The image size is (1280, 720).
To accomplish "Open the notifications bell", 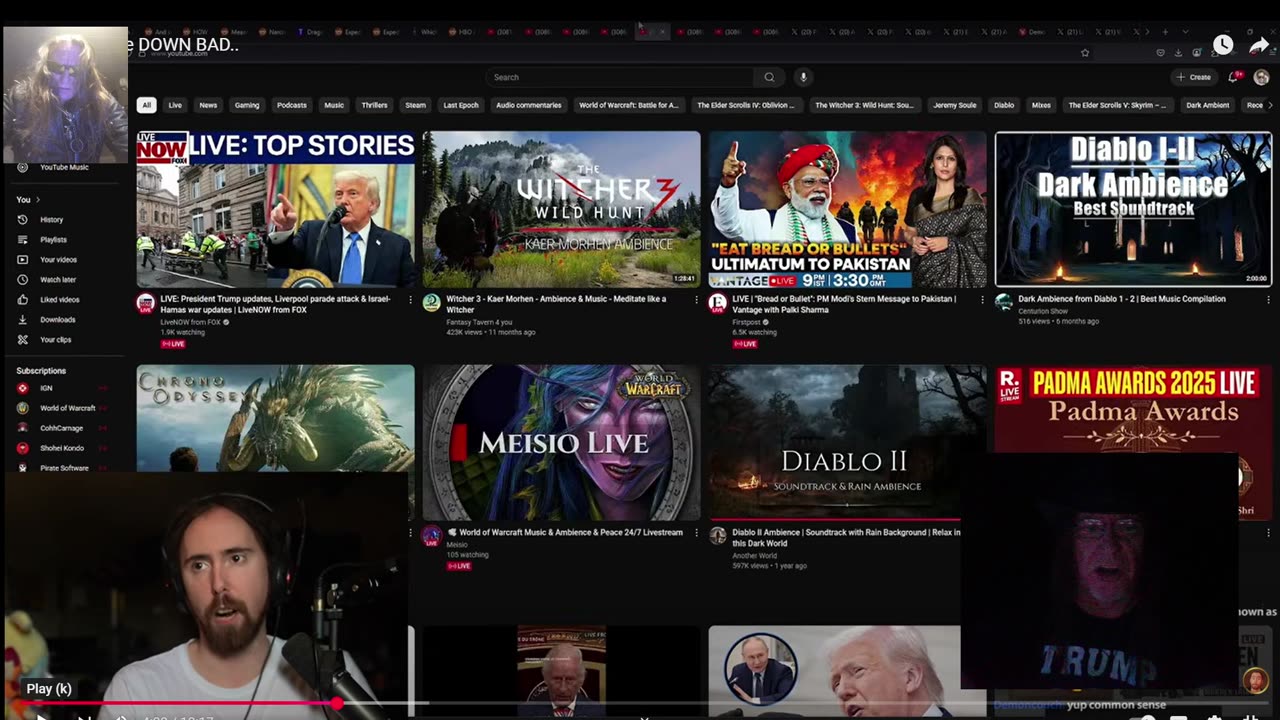I will (1235, 77).
